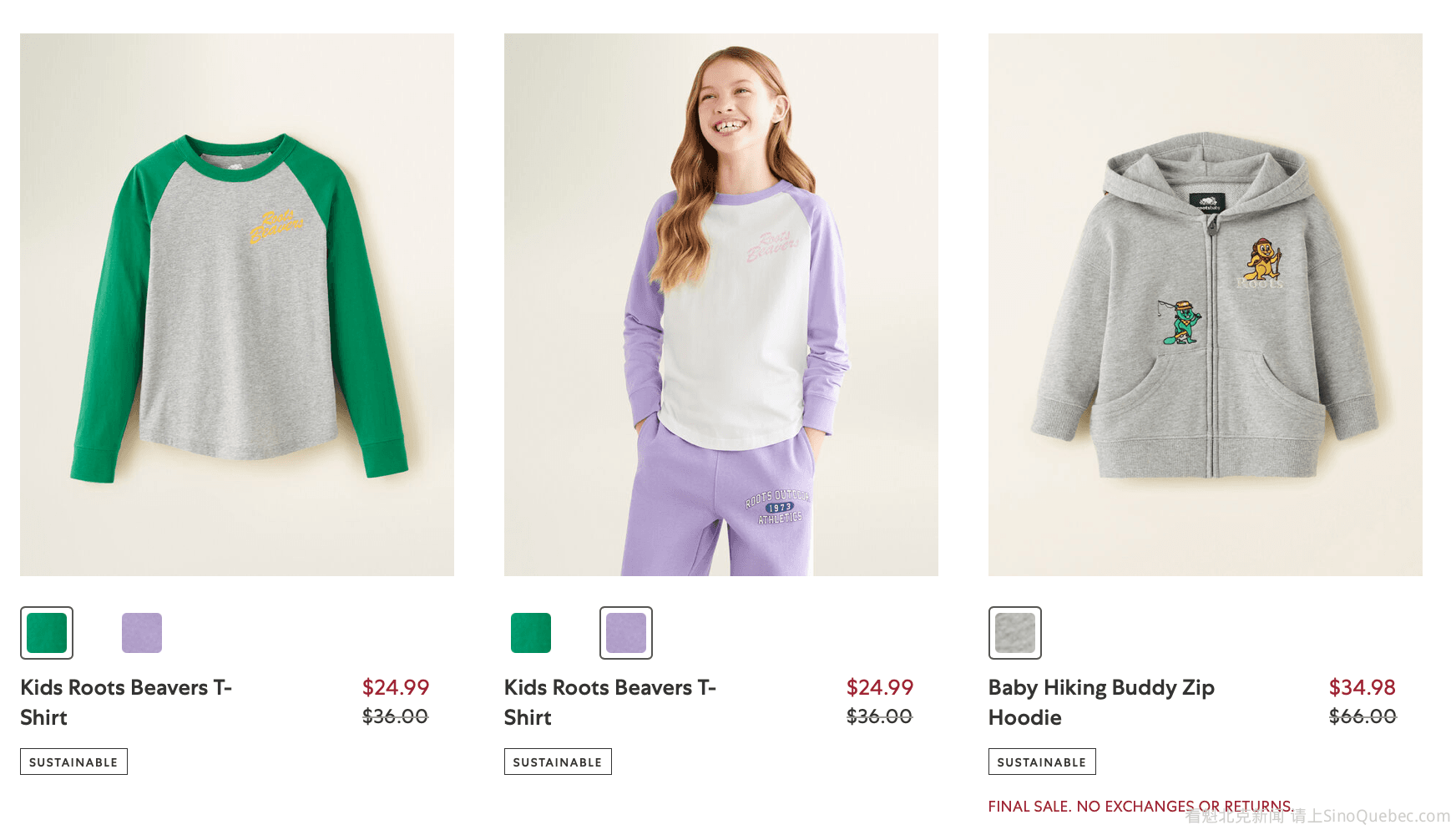Click the Sustainable badge under the hoodie
The image size is (1456, 830).
pos(1042,762)
